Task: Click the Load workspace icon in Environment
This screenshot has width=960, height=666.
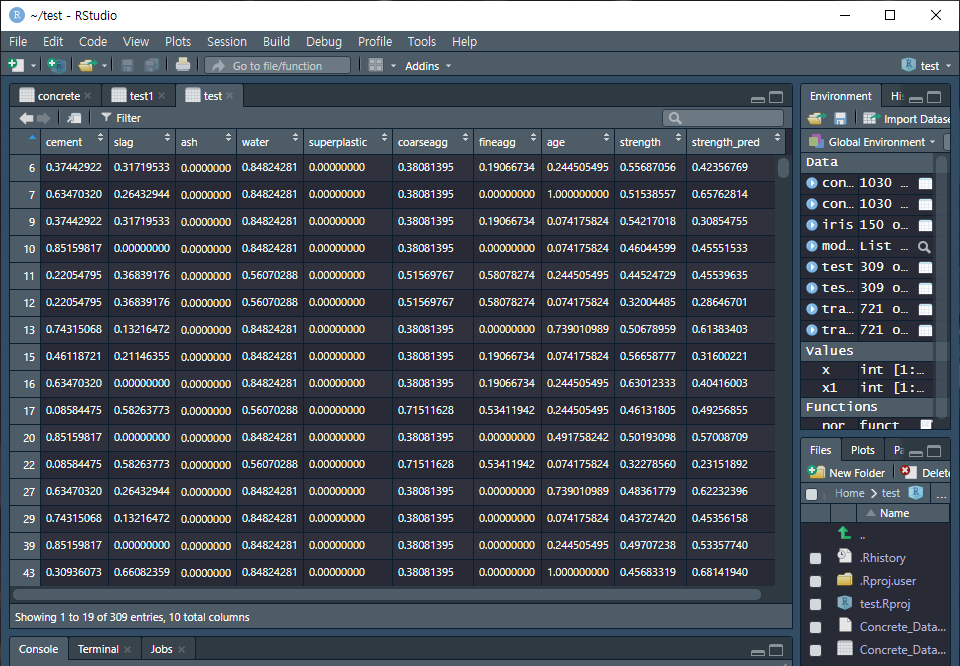Action: click(x=816, y=119)
